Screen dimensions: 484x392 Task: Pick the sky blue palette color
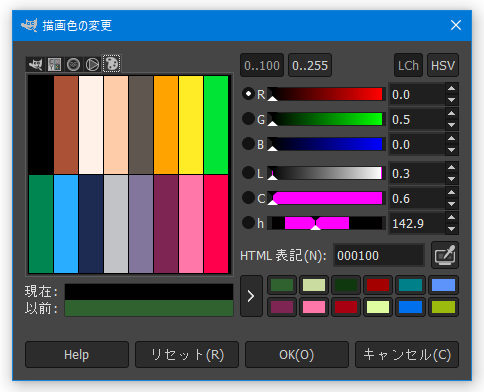[x=66, y=224]
